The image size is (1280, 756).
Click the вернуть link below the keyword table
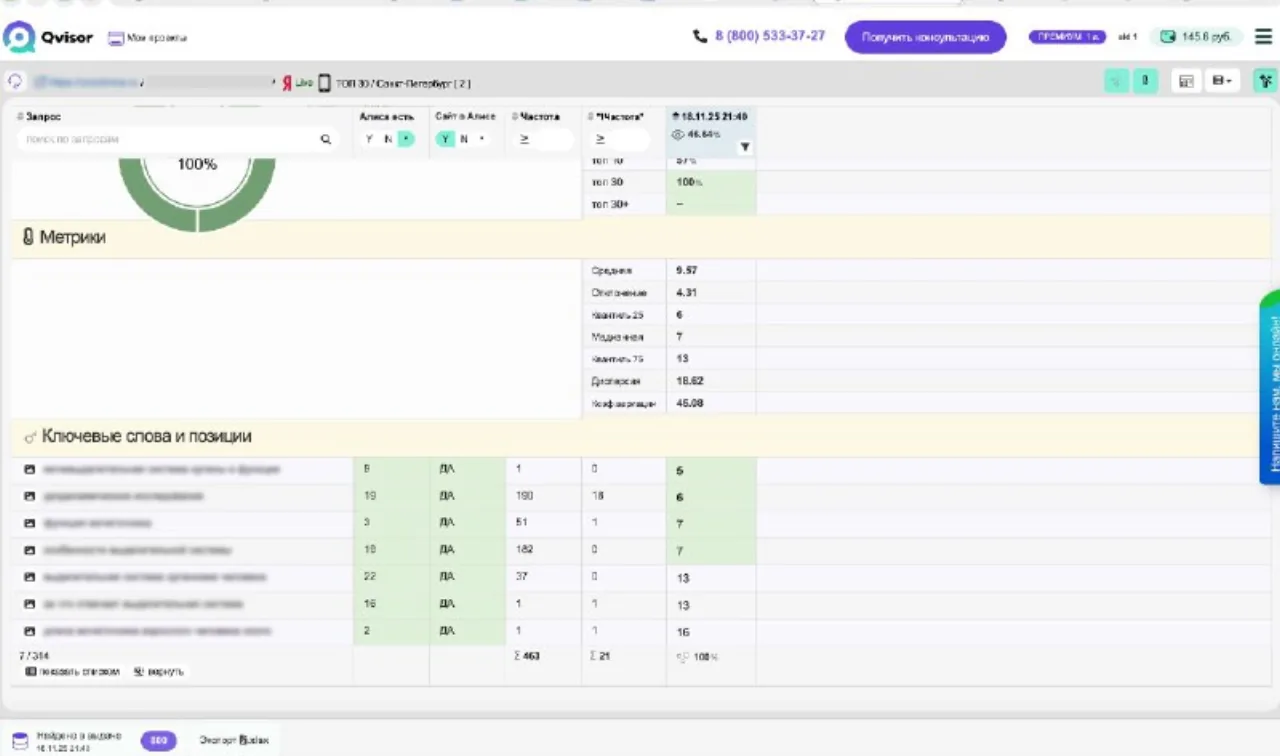pos(159,672)
